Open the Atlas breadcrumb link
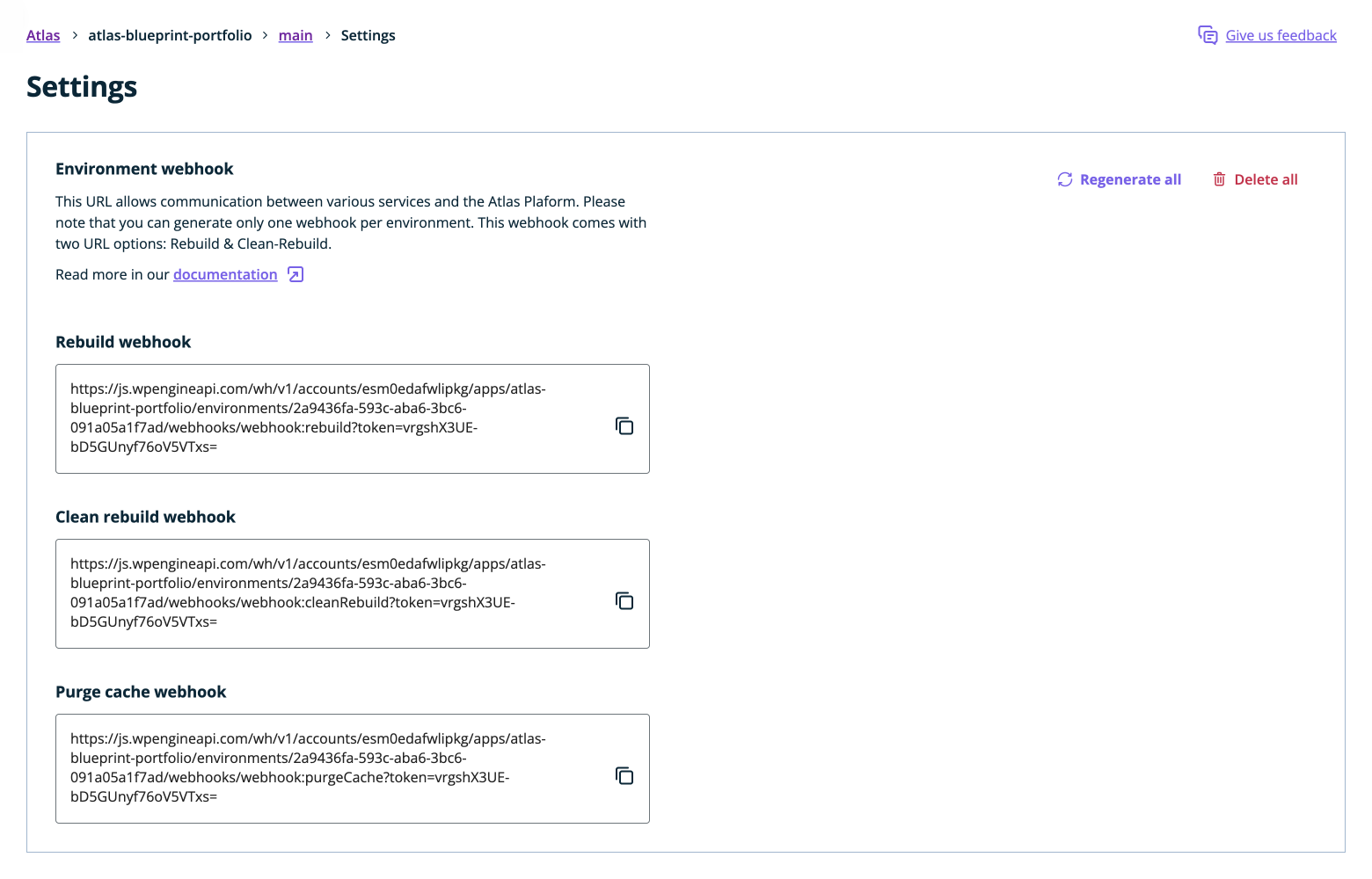This screenshot has height=879, width=1372. (43, 35)
